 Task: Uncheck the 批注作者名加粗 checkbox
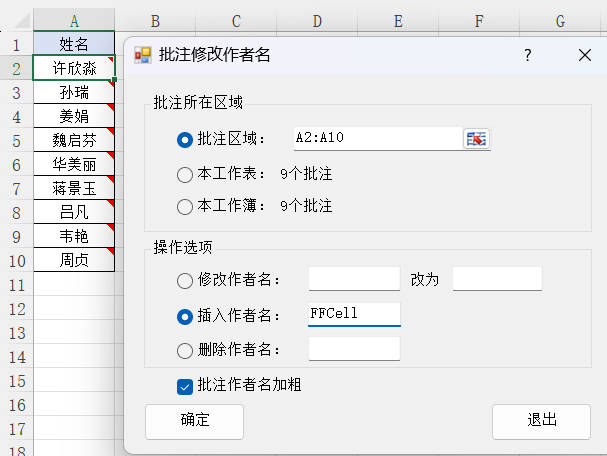pyautogui.click(x=185, y=385)
